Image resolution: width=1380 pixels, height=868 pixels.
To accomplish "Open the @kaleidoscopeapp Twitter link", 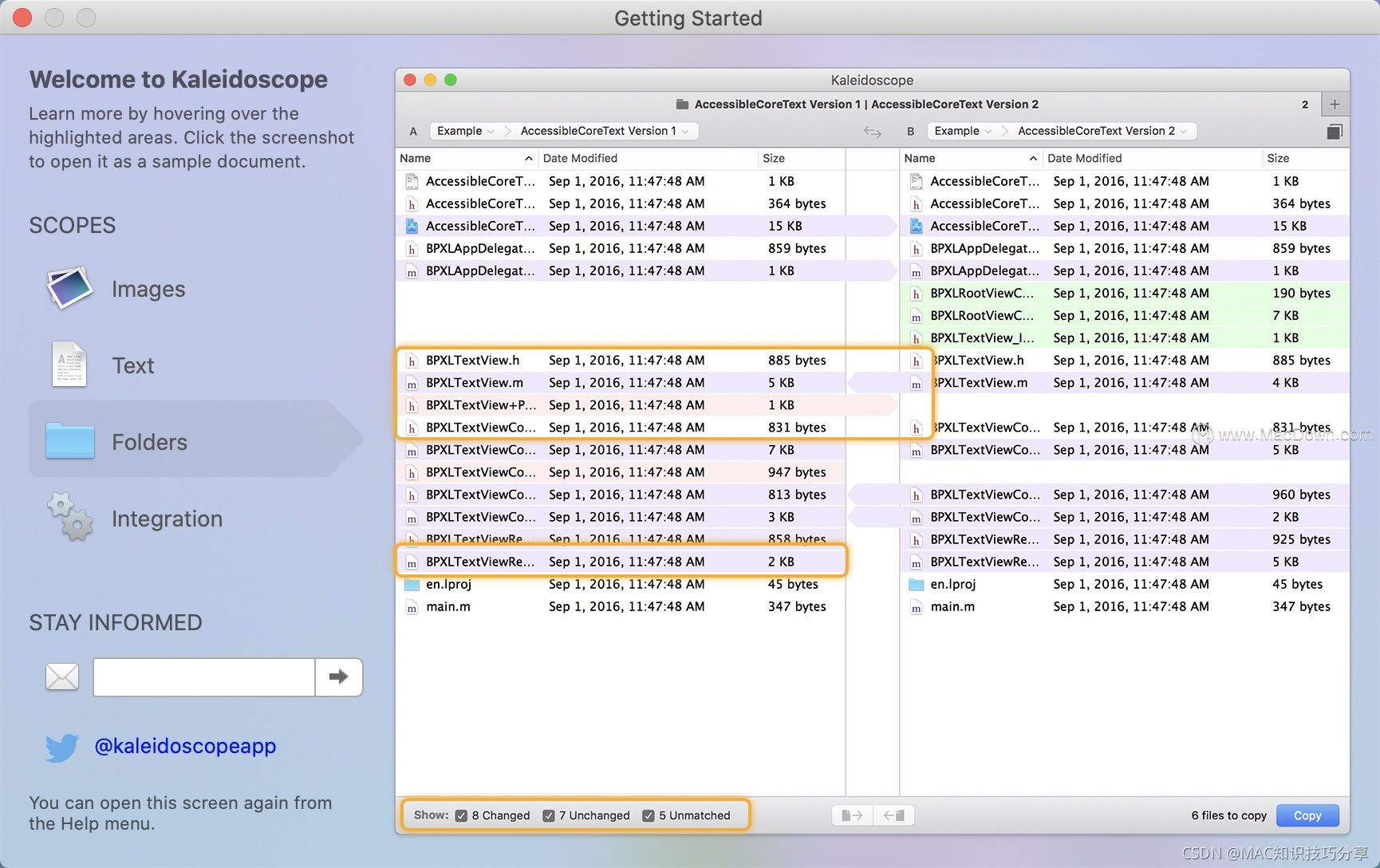I will [185, 746].
